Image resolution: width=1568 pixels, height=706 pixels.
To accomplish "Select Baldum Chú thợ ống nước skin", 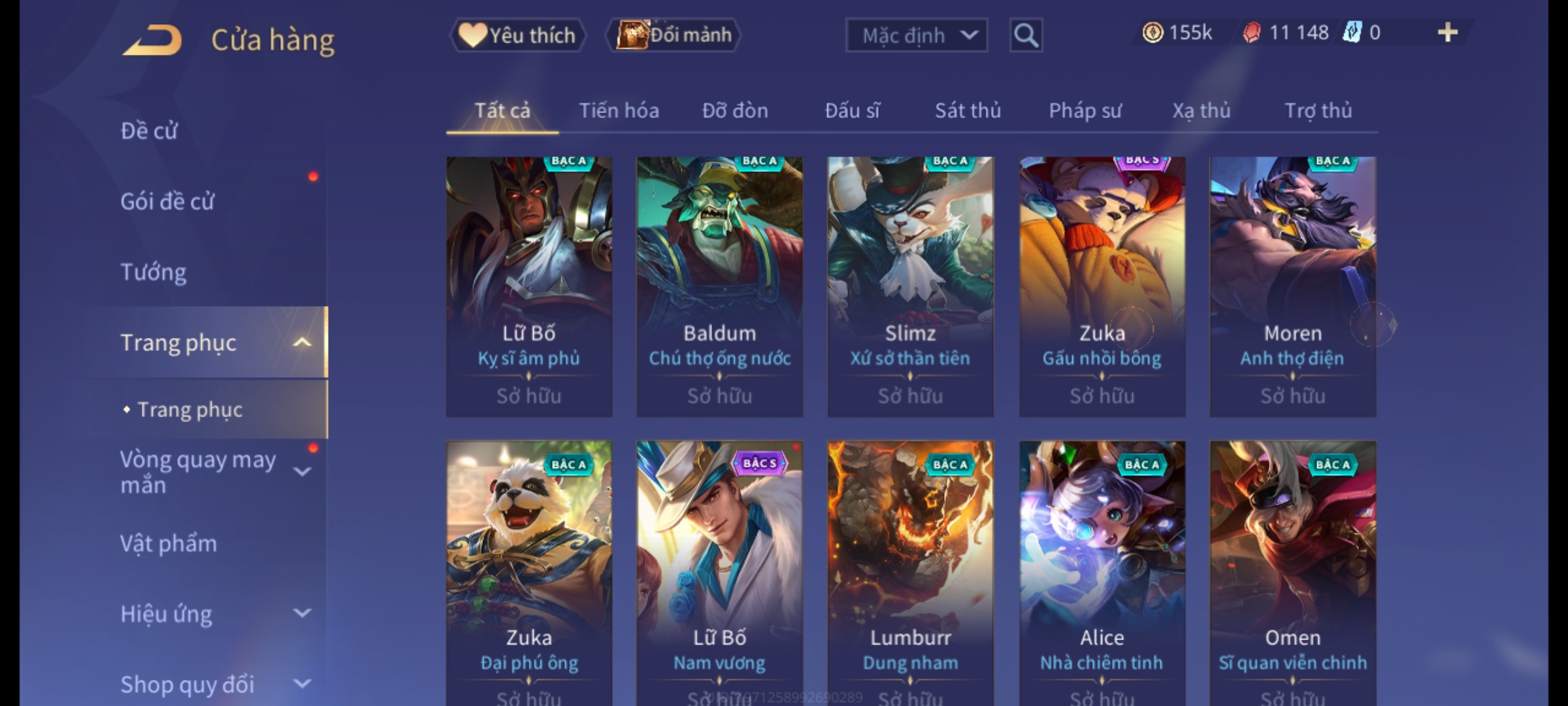I will [x=719, y=287].
